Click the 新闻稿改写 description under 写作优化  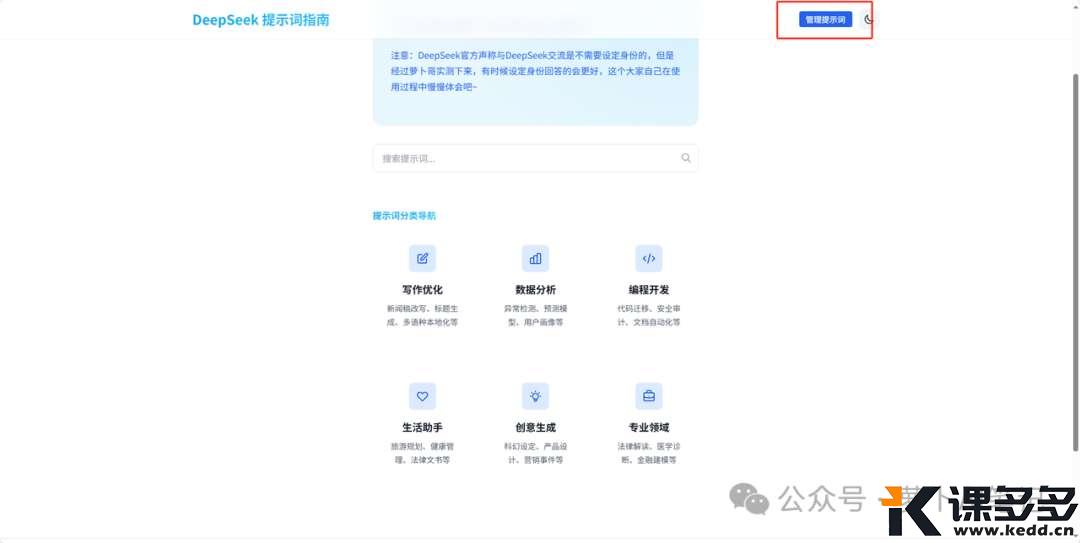point(422,316)
